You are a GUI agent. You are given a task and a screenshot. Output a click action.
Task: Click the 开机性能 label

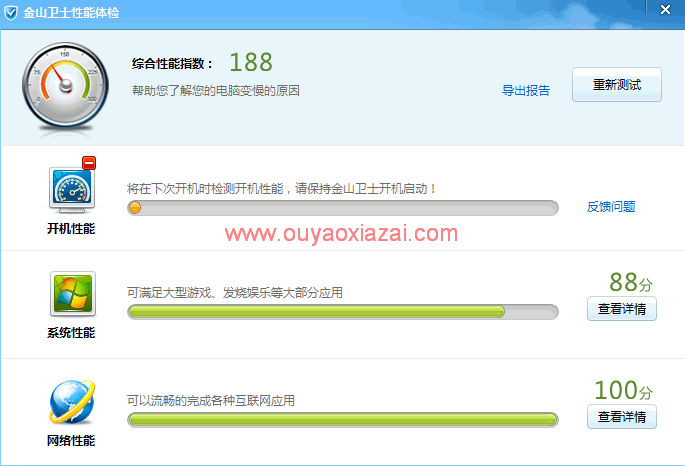(71, 228)
